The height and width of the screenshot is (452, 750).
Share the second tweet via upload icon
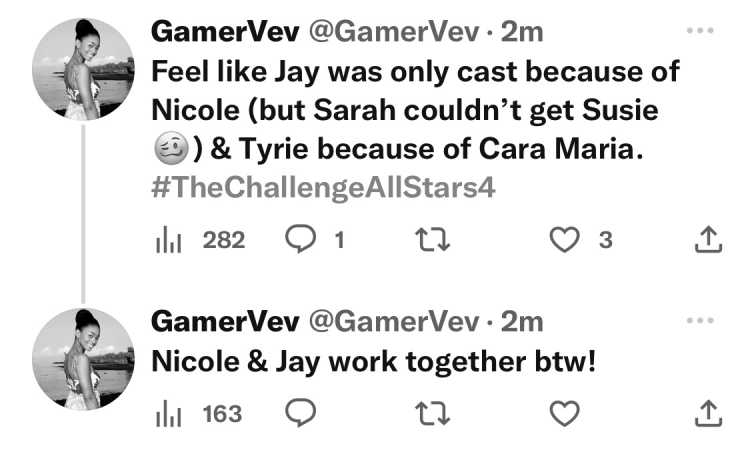[x=708, y=413]
